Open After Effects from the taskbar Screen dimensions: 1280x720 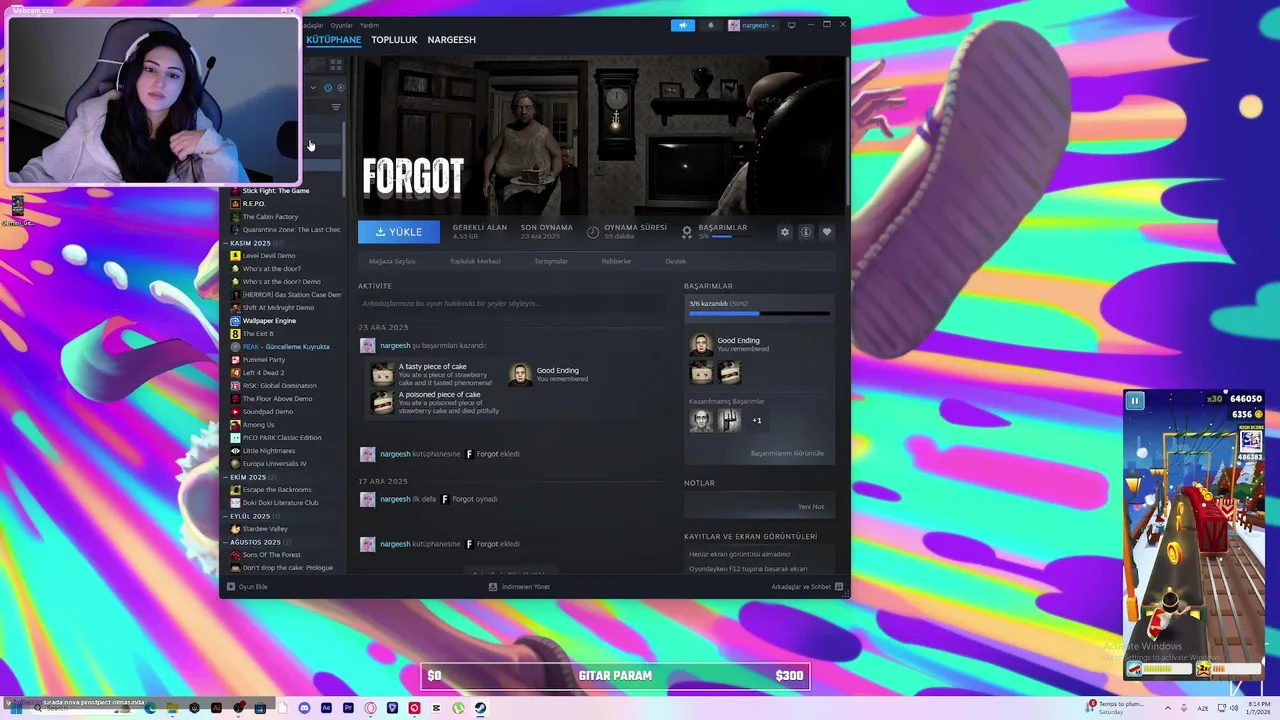point(326,708)
